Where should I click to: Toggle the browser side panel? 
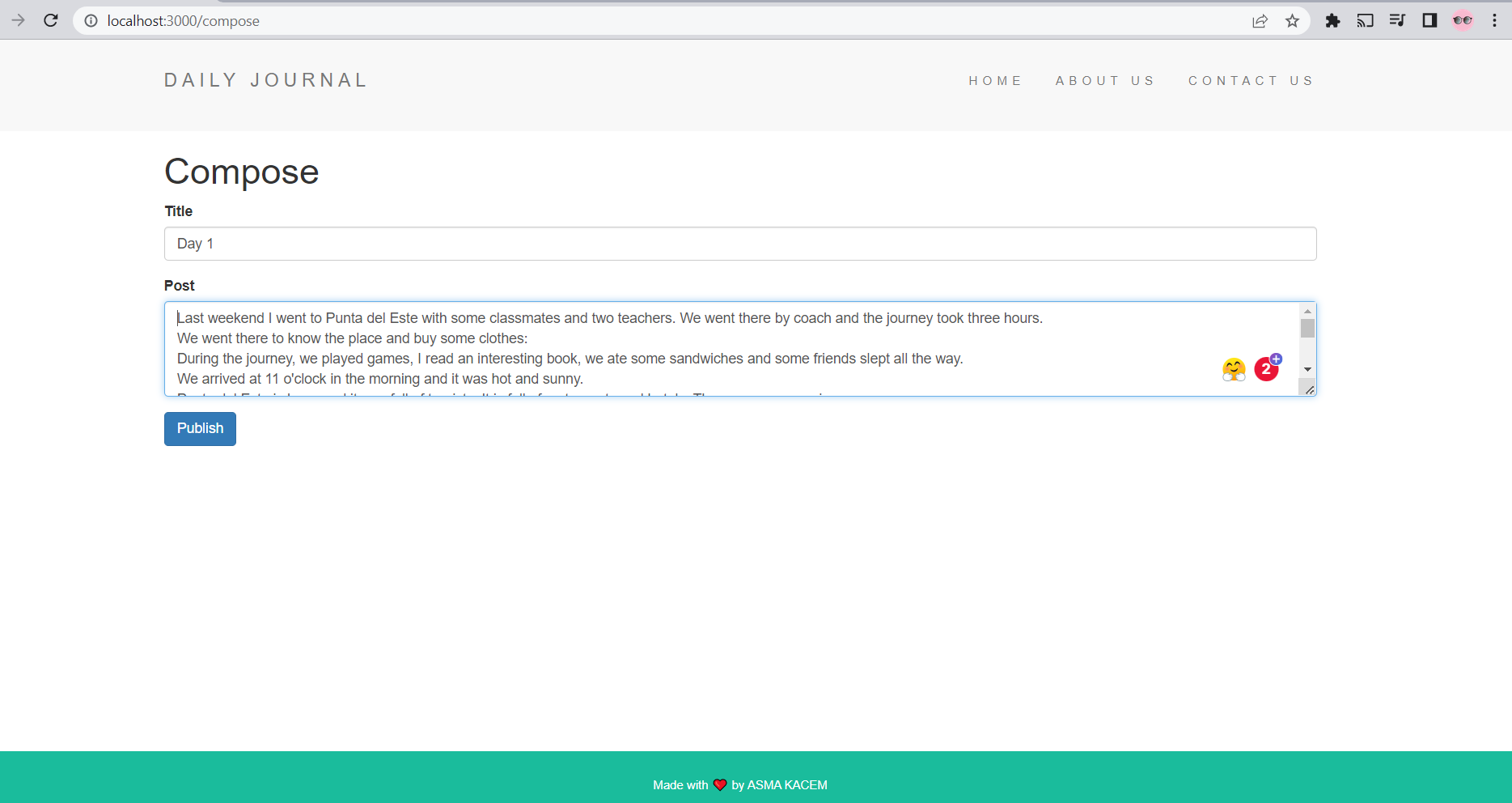(x=1429, y=20)
